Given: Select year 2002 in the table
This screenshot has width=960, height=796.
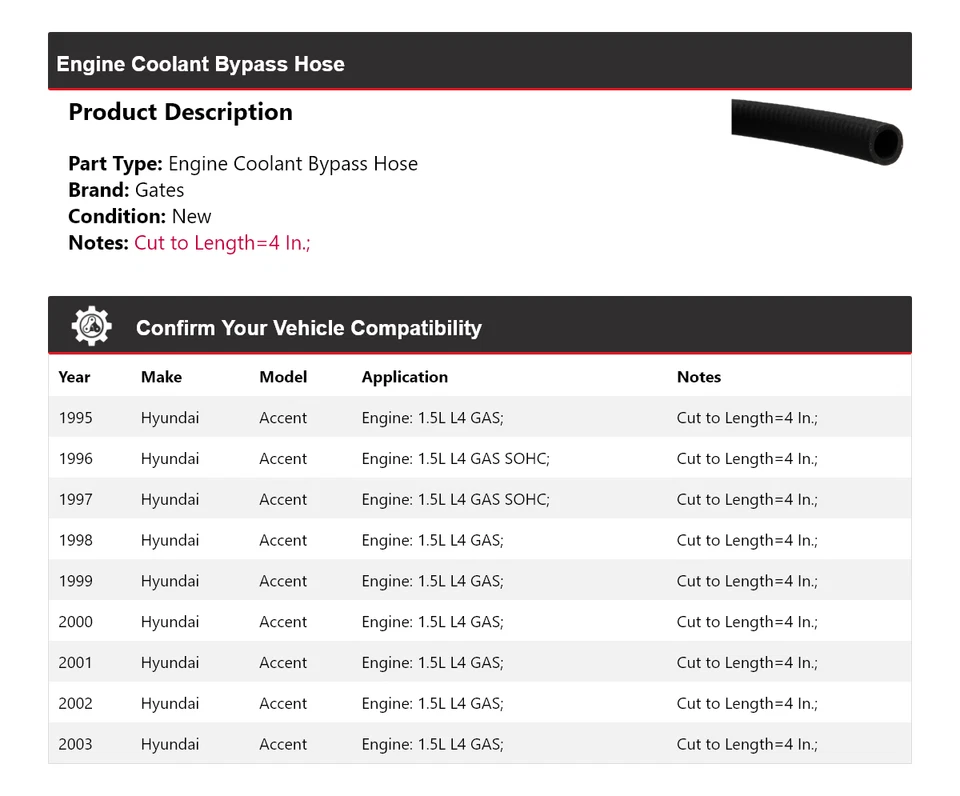Looking at the screenshot, I should point(76,704).
